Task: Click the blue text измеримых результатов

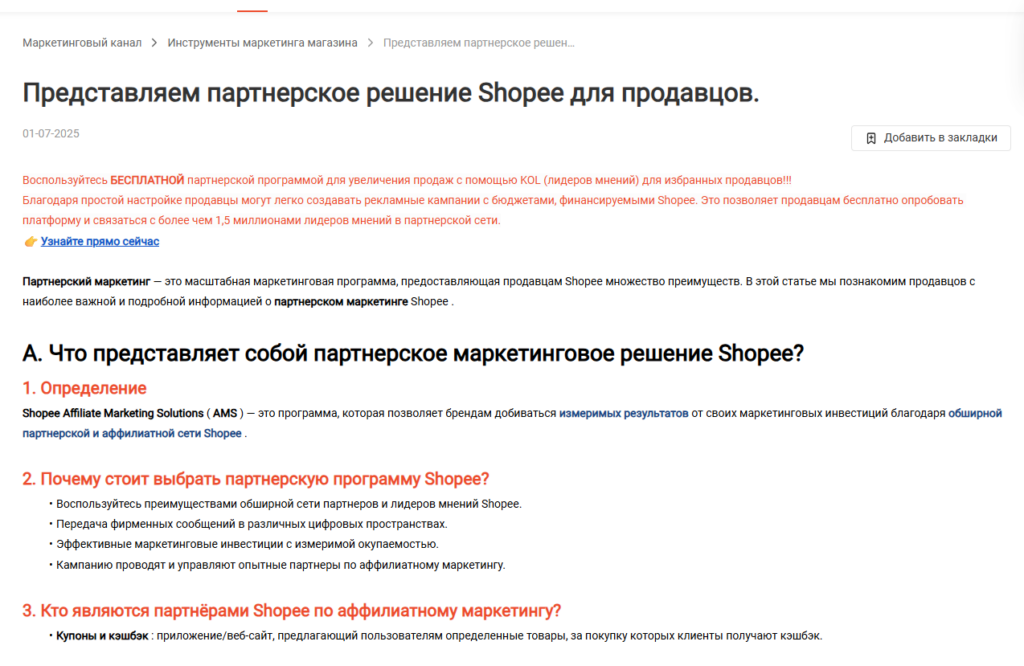Action: coord(624,413)
